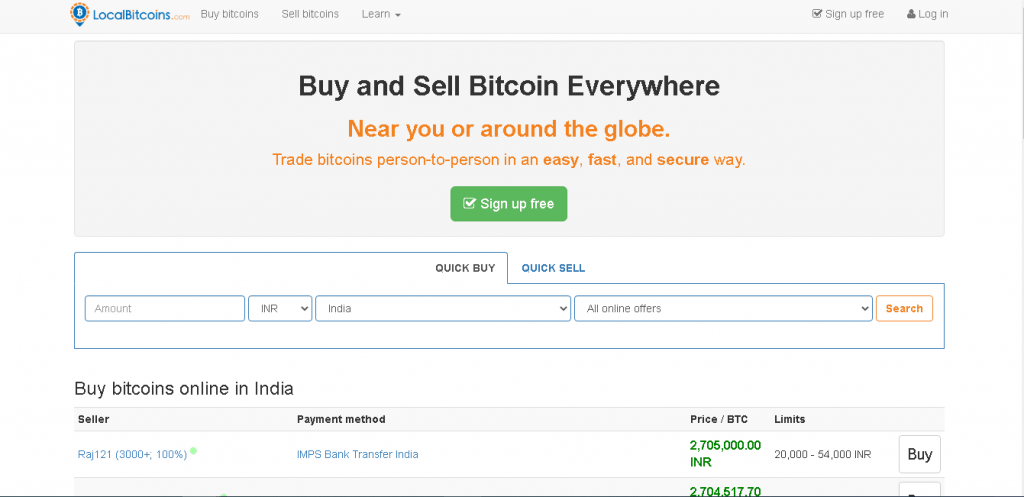The height and width of the screenshot is (497, 1024).
Task: Expand the Learn dropdown menu
Action: [381, 14]
